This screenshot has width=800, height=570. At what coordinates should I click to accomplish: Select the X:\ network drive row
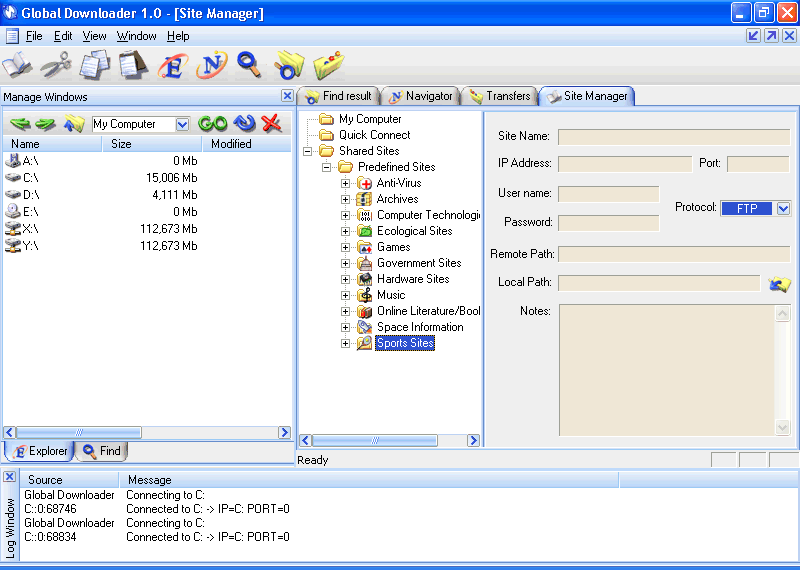point(147,229)
